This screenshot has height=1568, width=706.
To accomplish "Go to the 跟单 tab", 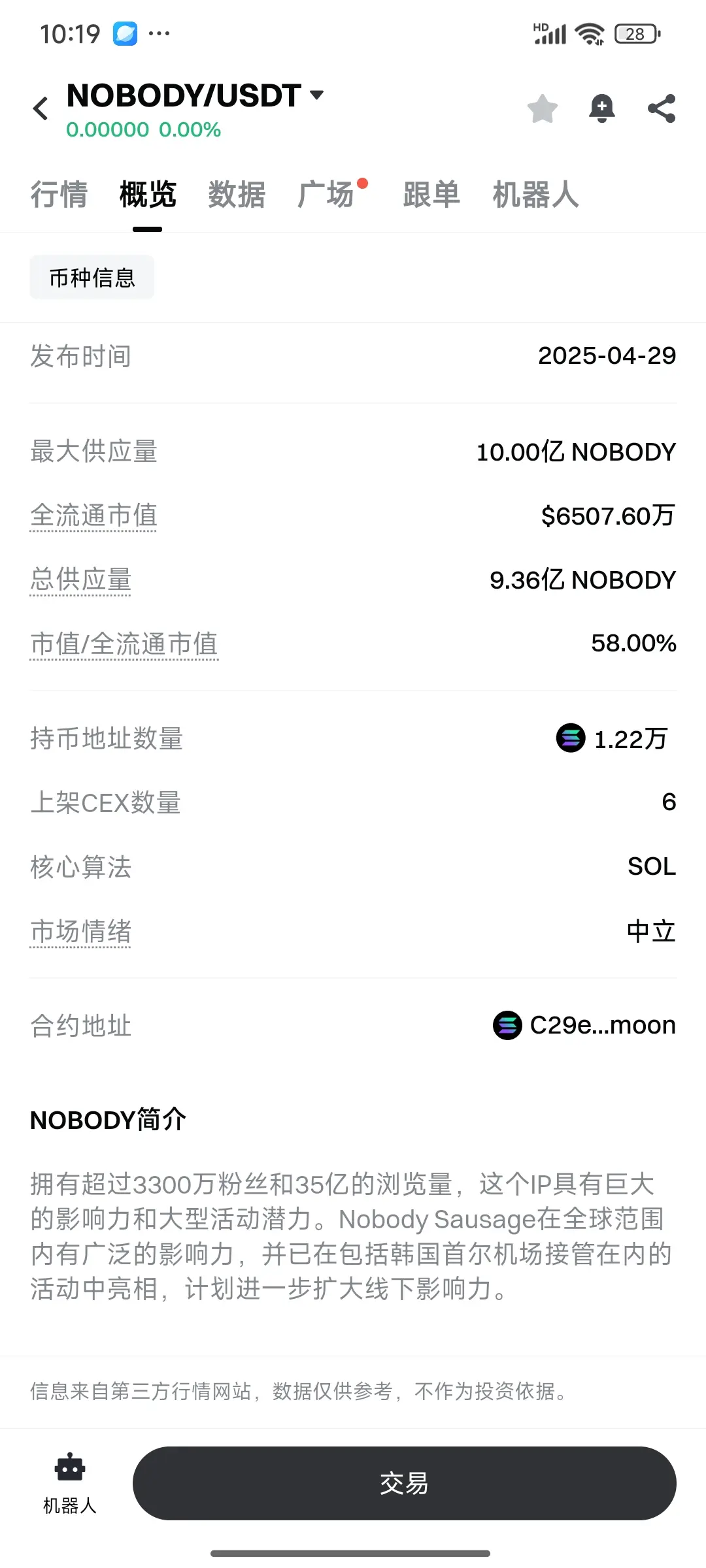I will (x=431, y=195).
